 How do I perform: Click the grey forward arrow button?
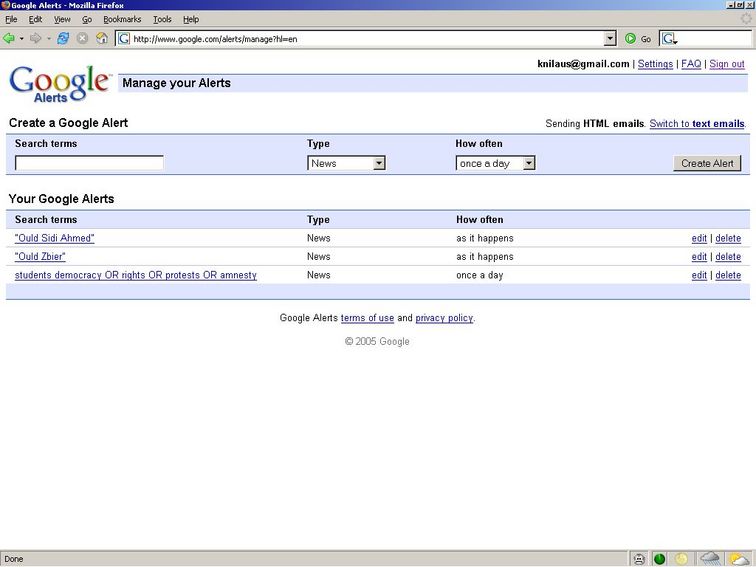click(x=35, y=39)
